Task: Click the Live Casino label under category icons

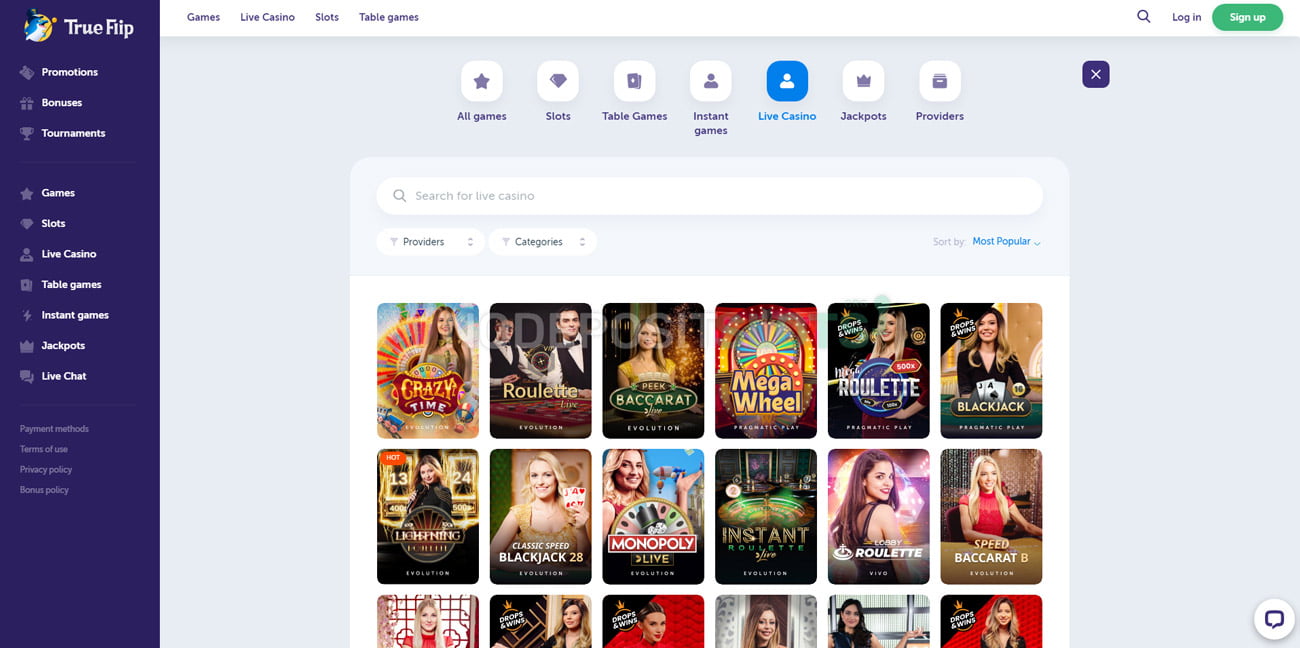Action: pos(787,116)
